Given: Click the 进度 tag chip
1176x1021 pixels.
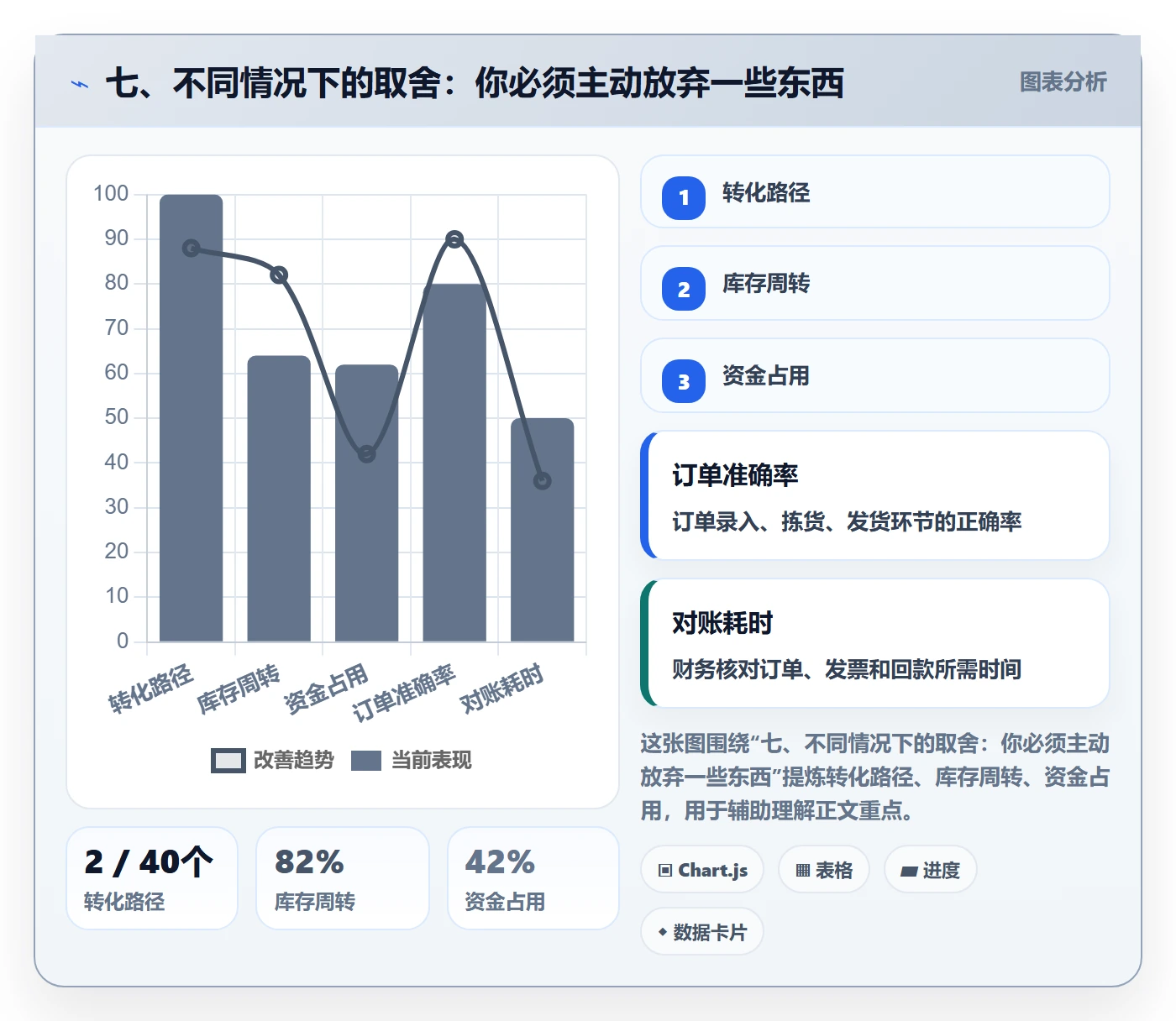Looking at the screenshot, I should [x=931, y=870].
